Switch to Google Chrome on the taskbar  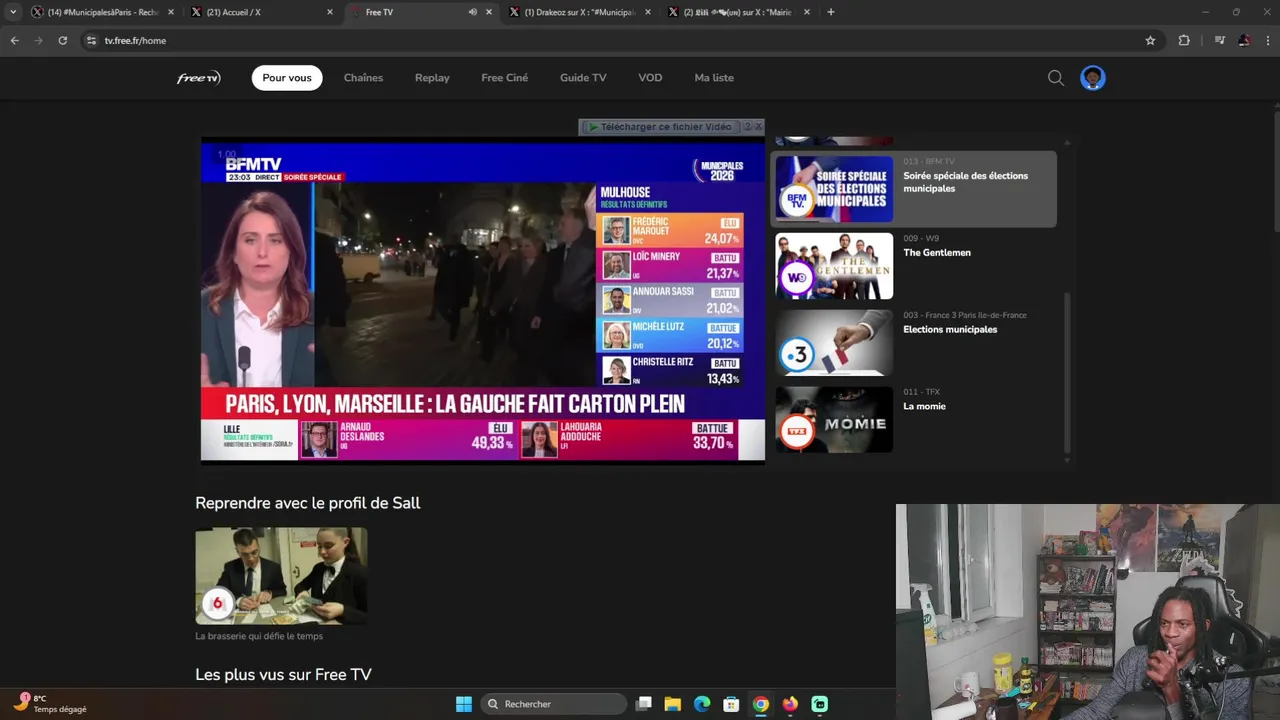(761, 704)
